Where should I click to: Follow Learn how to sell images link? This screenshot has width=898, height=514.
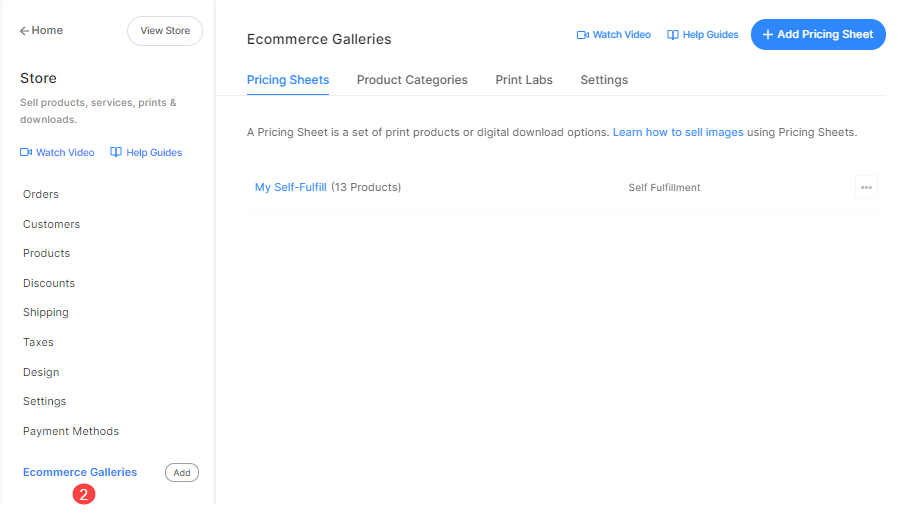(678, 132)
